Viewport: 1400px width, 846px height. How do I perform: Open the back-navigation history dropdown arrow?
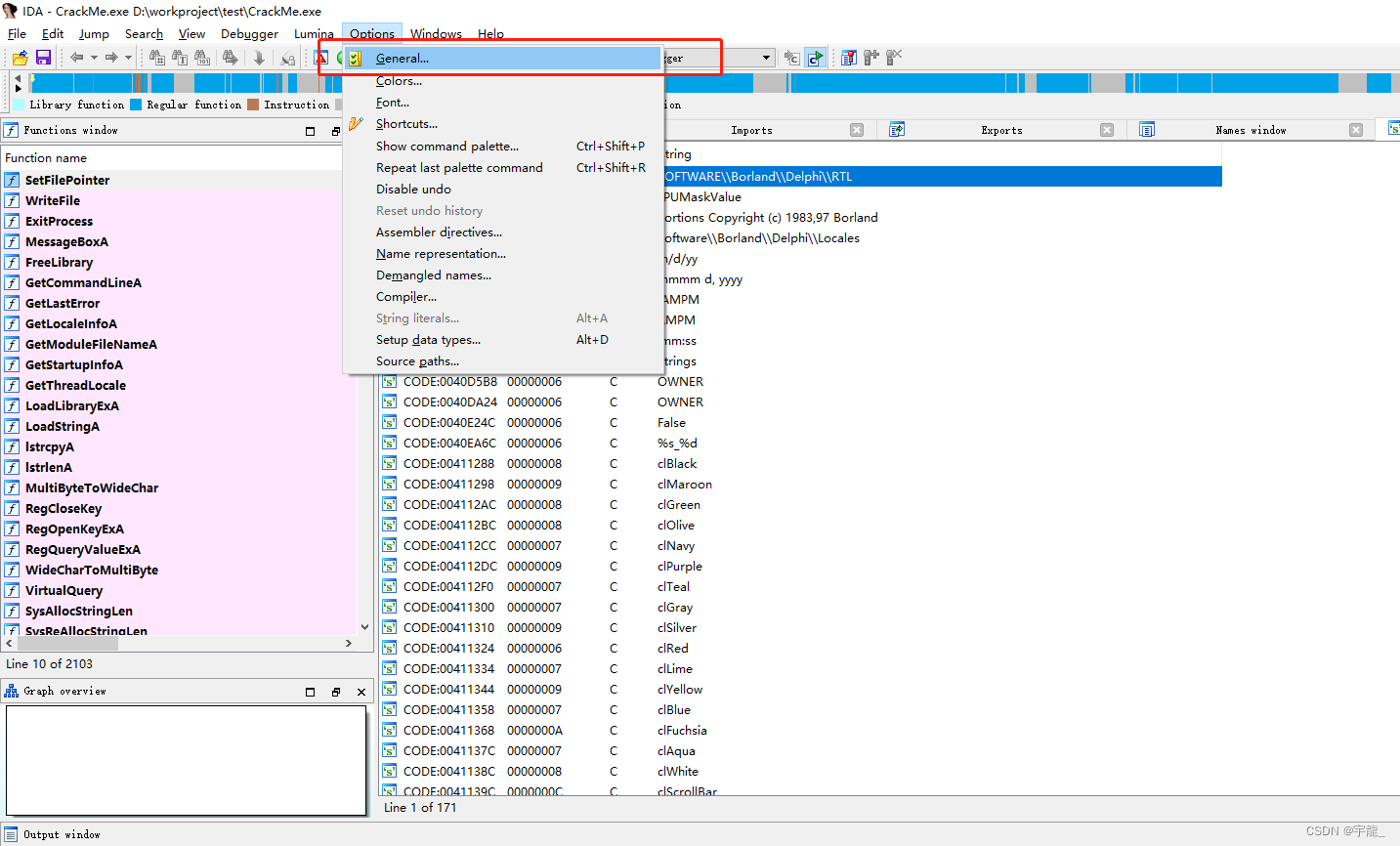point(94,58)
